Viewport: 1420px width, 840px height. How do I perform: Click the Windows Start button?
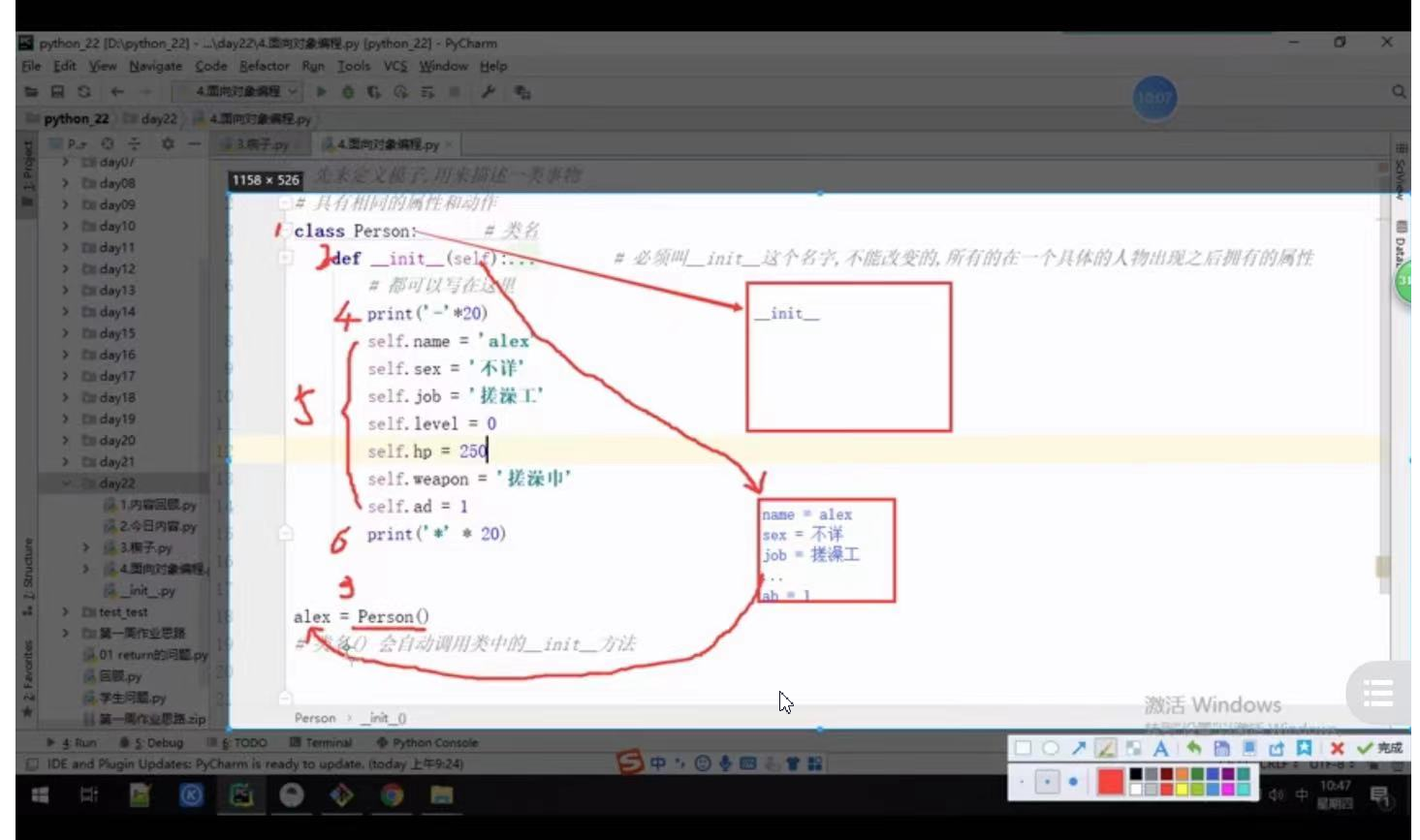click(x=40, y=795)
